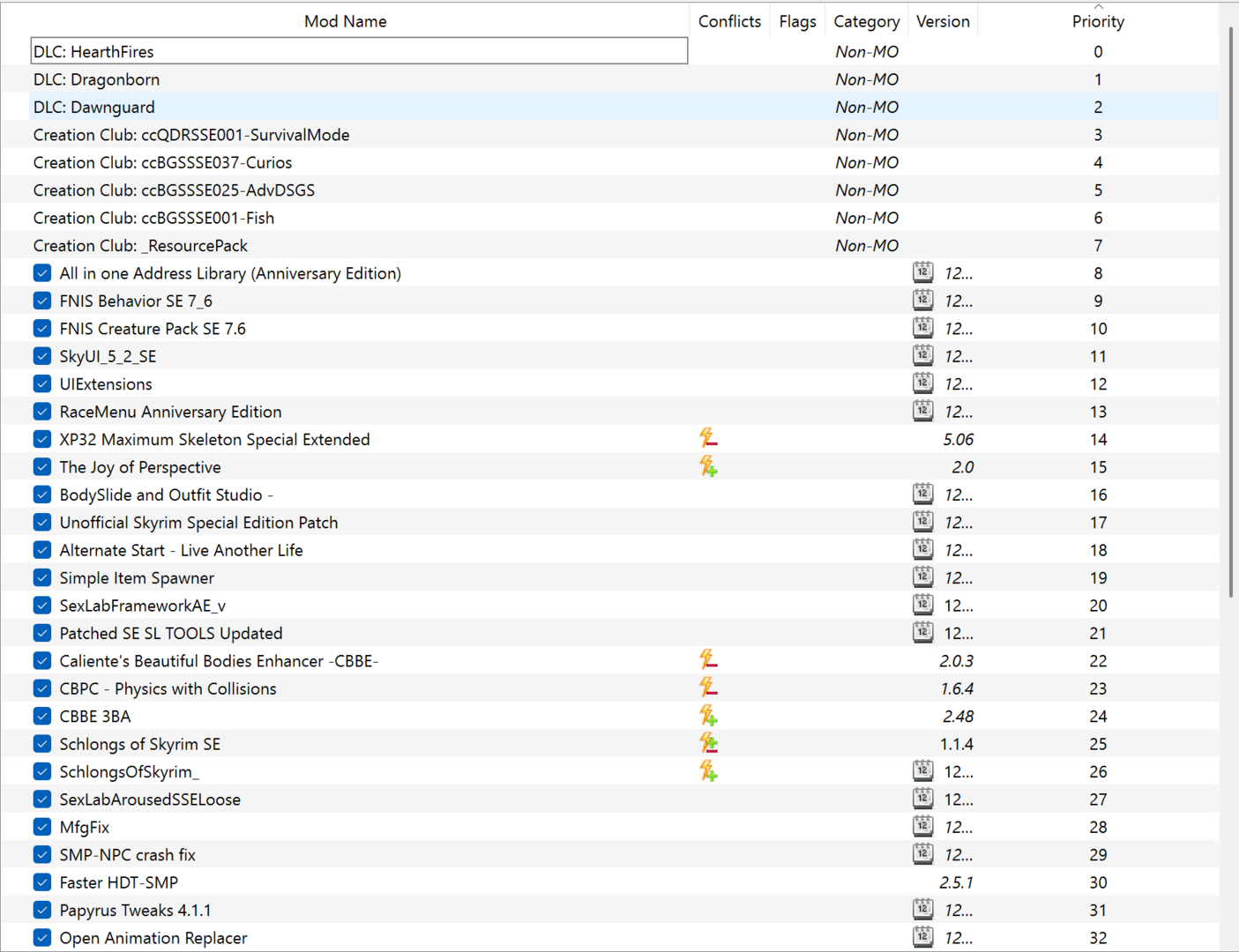Click the calendar version icon for All in one Address Library
This screenshot has height=952, width=1239.
pos(922,272)
